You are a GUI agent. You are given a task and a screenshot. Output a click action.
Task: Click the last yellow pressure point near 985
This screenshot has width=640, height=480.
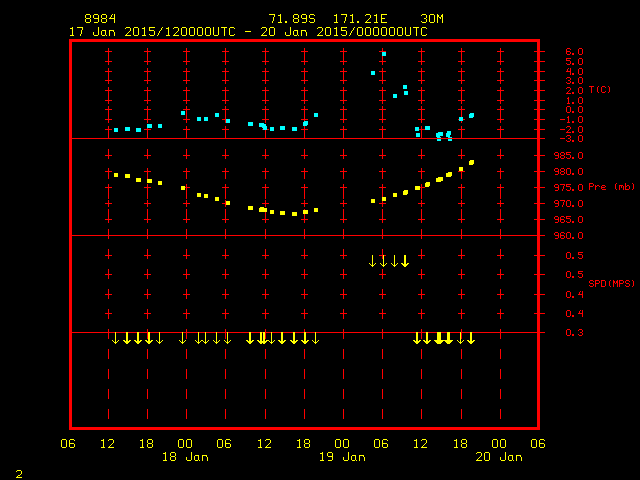point(471,162)
